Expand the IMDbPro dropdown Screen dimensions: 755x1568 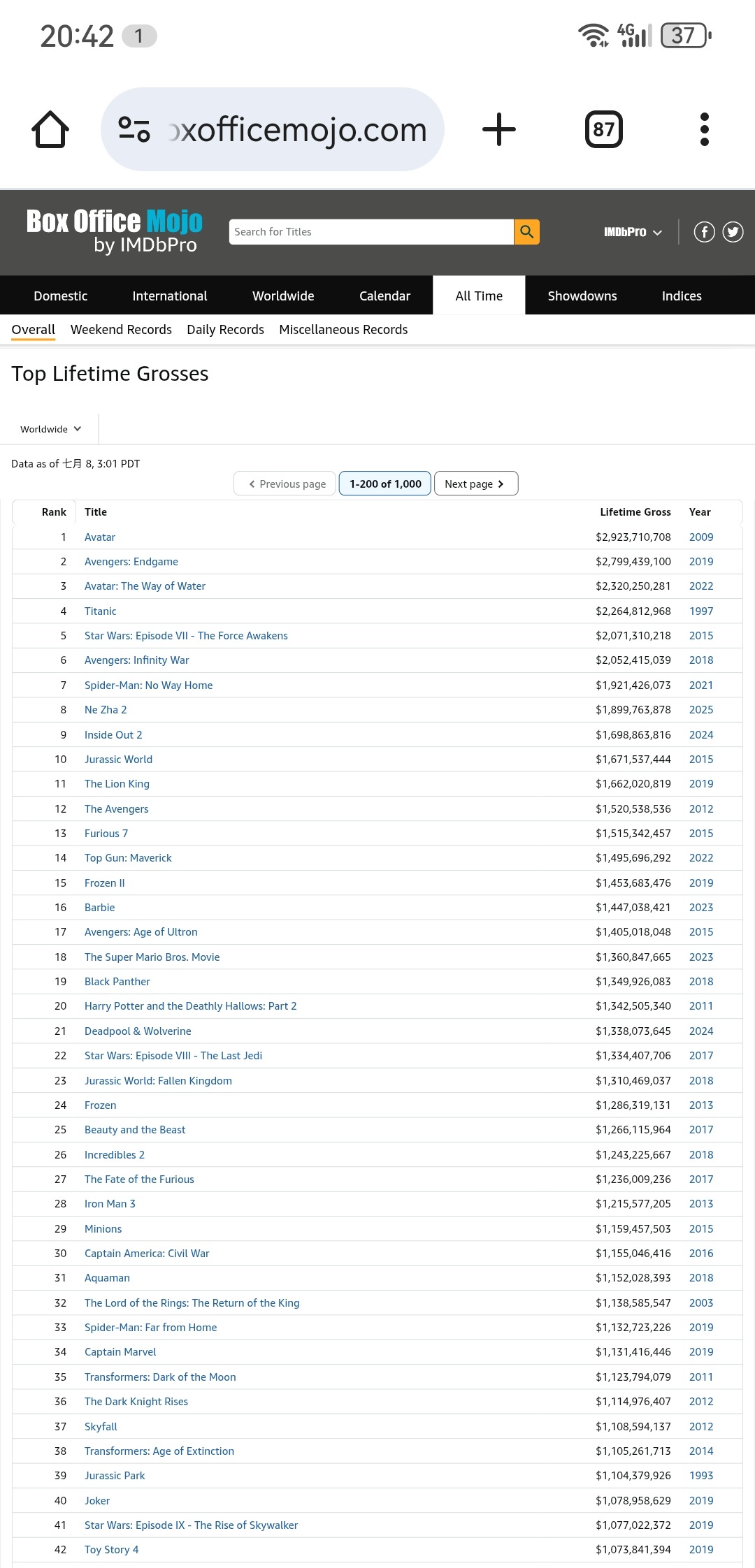(633, 232)
